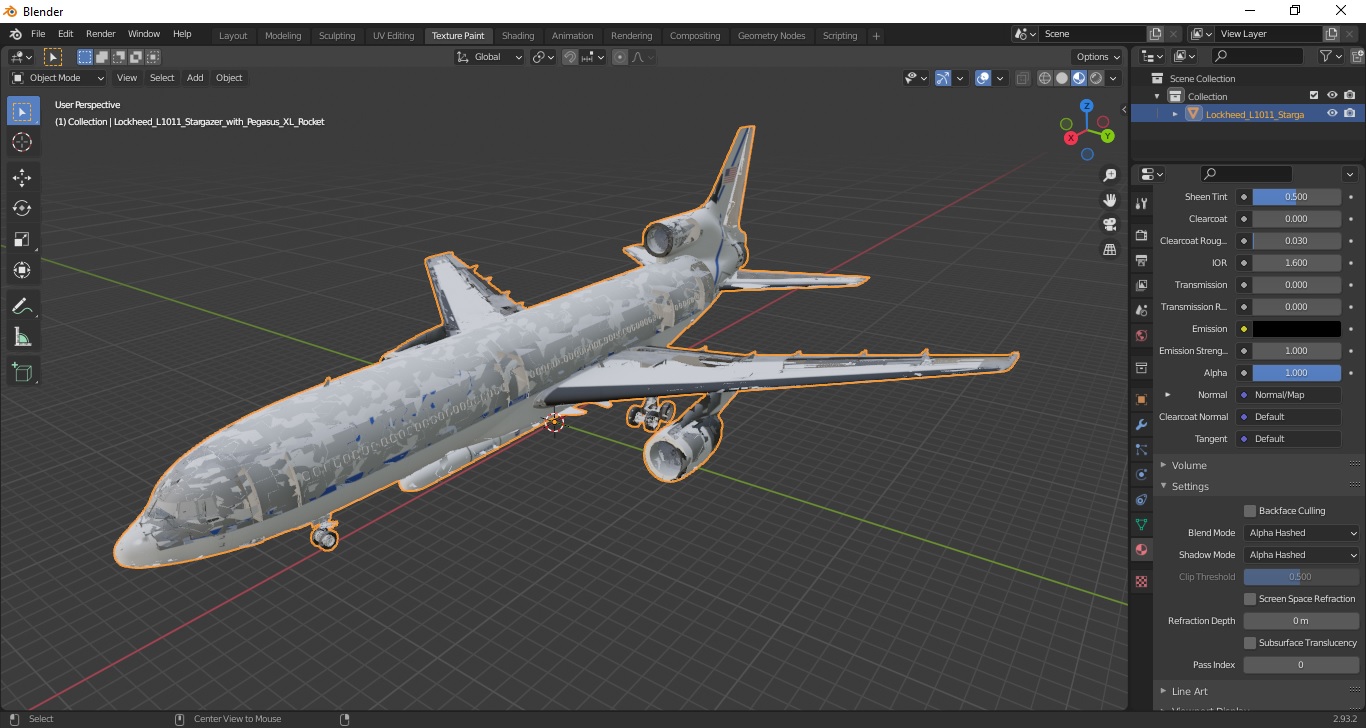Open the Render menu

tap(101, 34)
